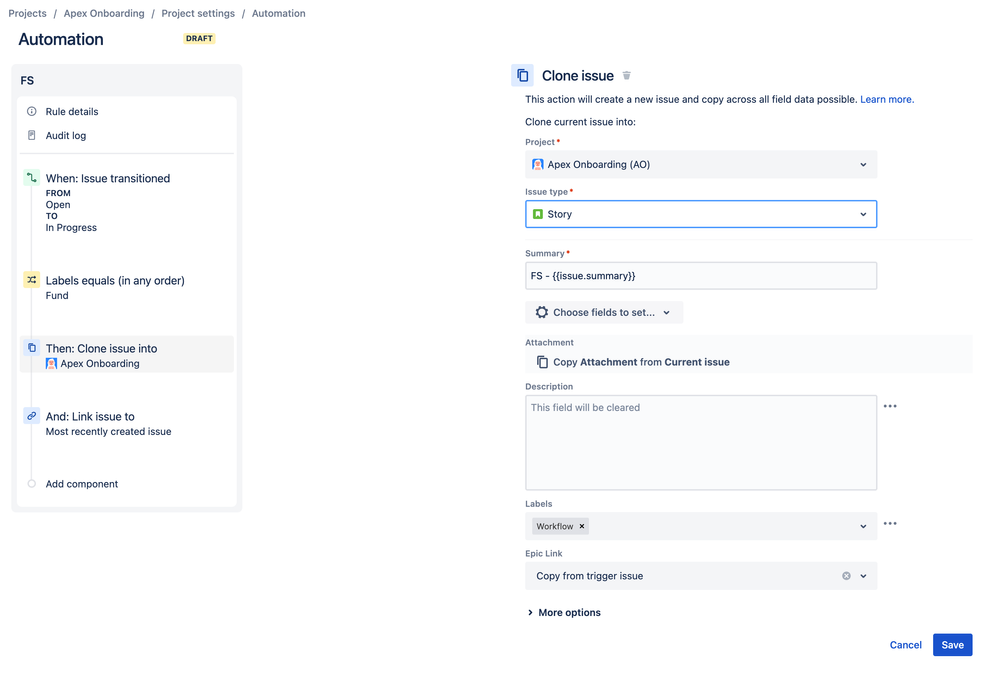This screenshot has height=674, width=999.
Task: Click the Clone issue header icon
Action: (522, 75)
